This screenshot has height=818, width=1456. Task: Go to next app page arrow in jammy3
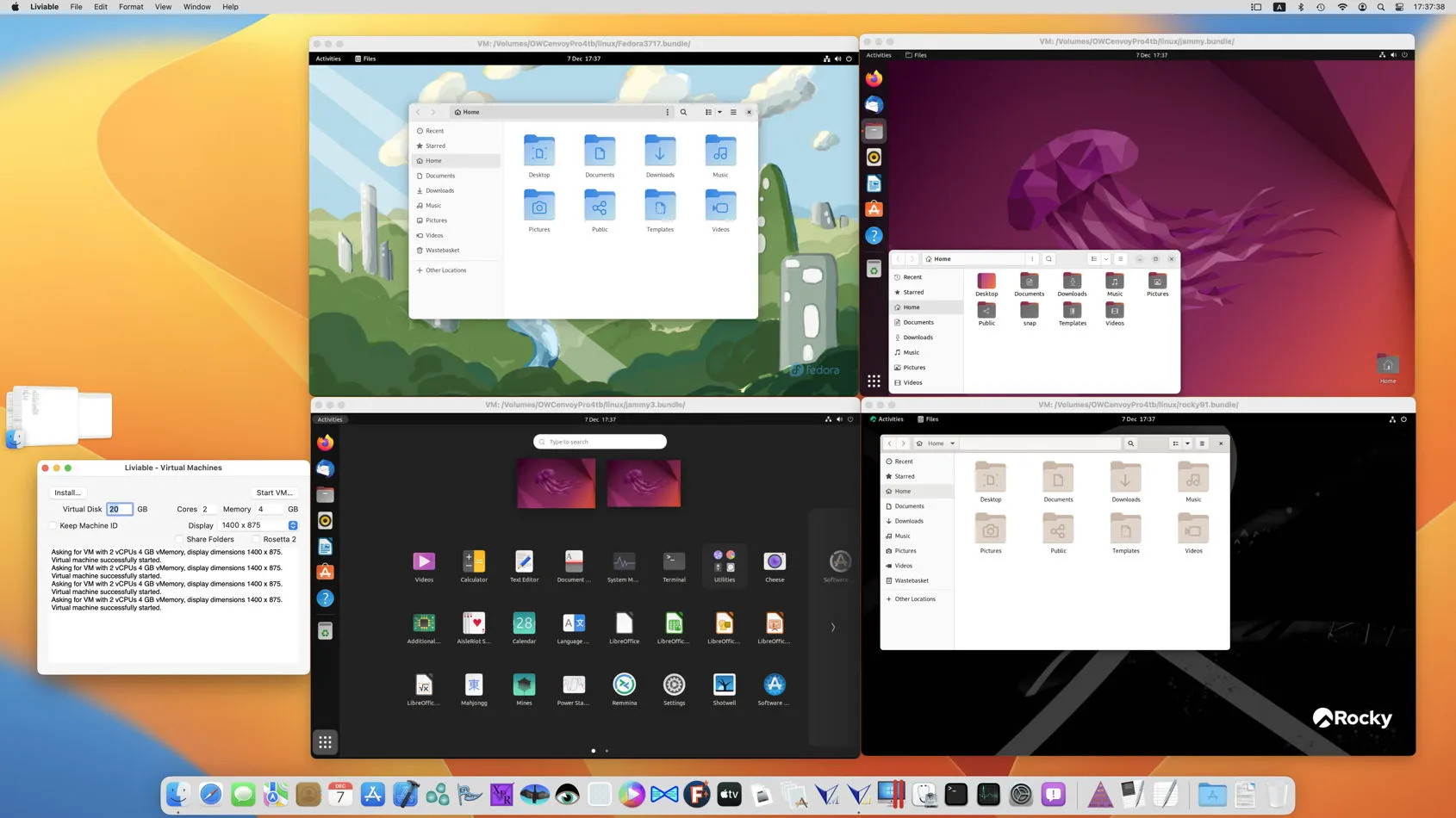[x=832, y=627]
